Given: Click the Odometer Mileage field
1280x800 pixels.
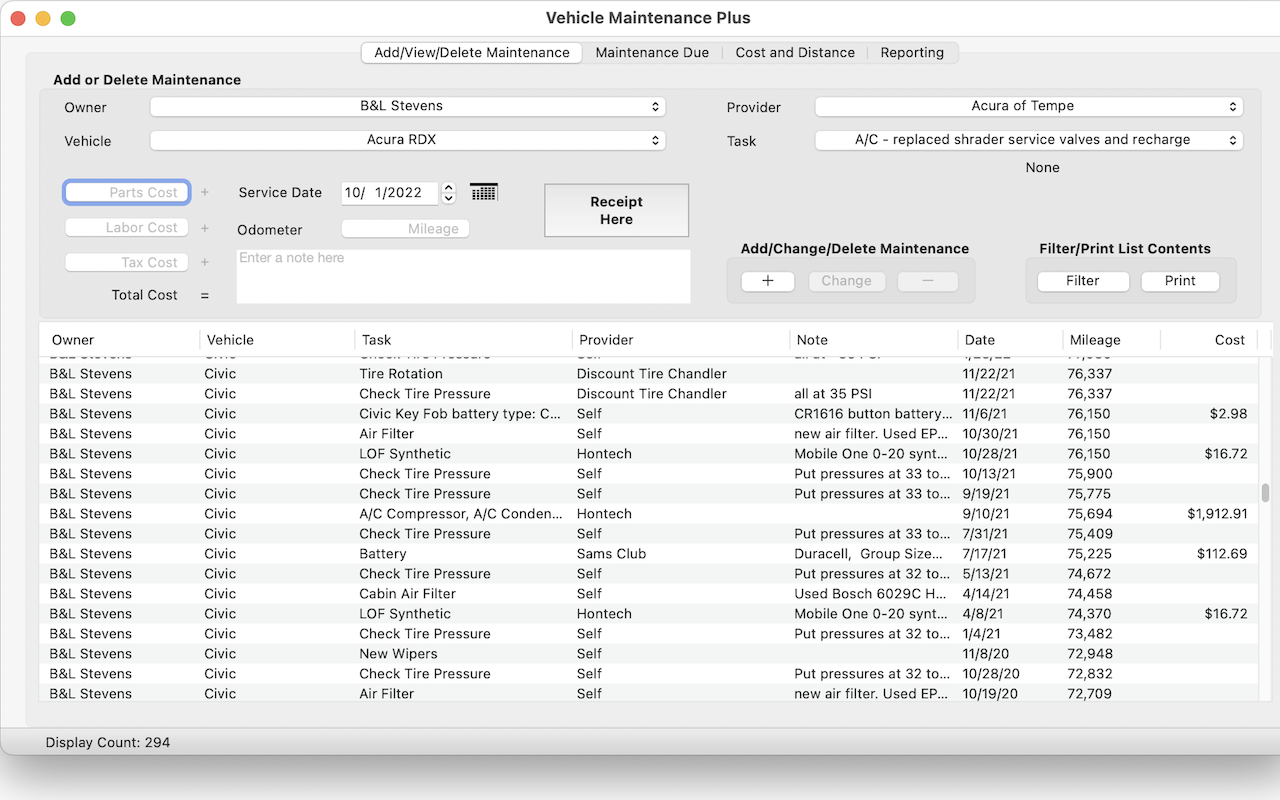Looking at the screenshot, I should pyautogui.click(x=405, y=229).
